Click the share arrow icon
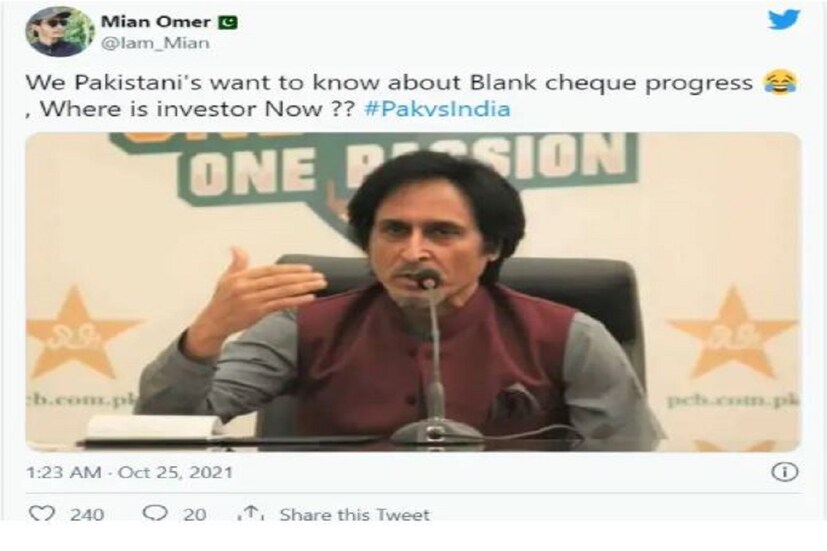Image resolution: width=827 pixels, height=551 pixels. click(x=251, y=513)
